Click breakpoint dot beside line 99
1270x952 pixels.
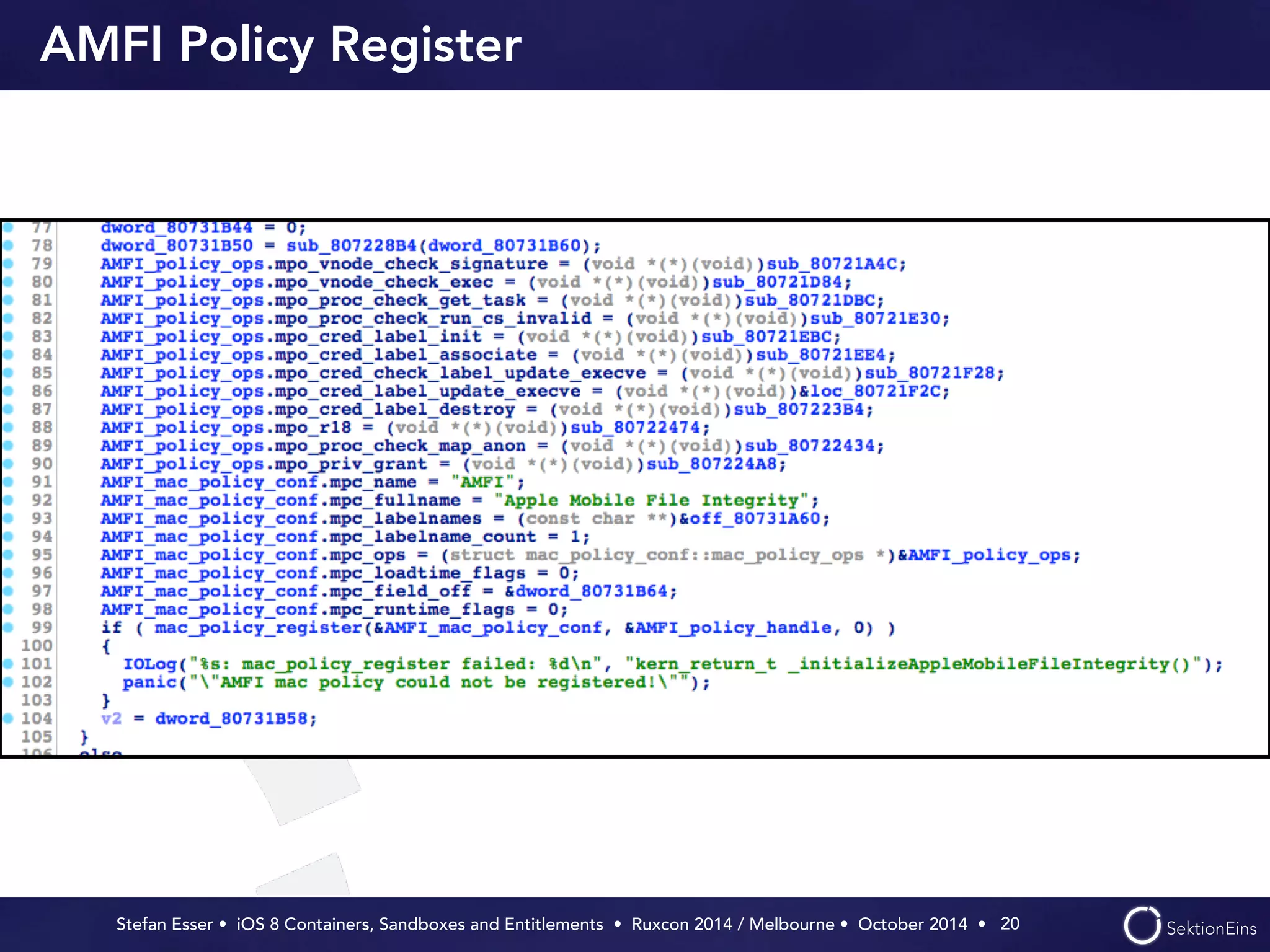click(8, 627)
